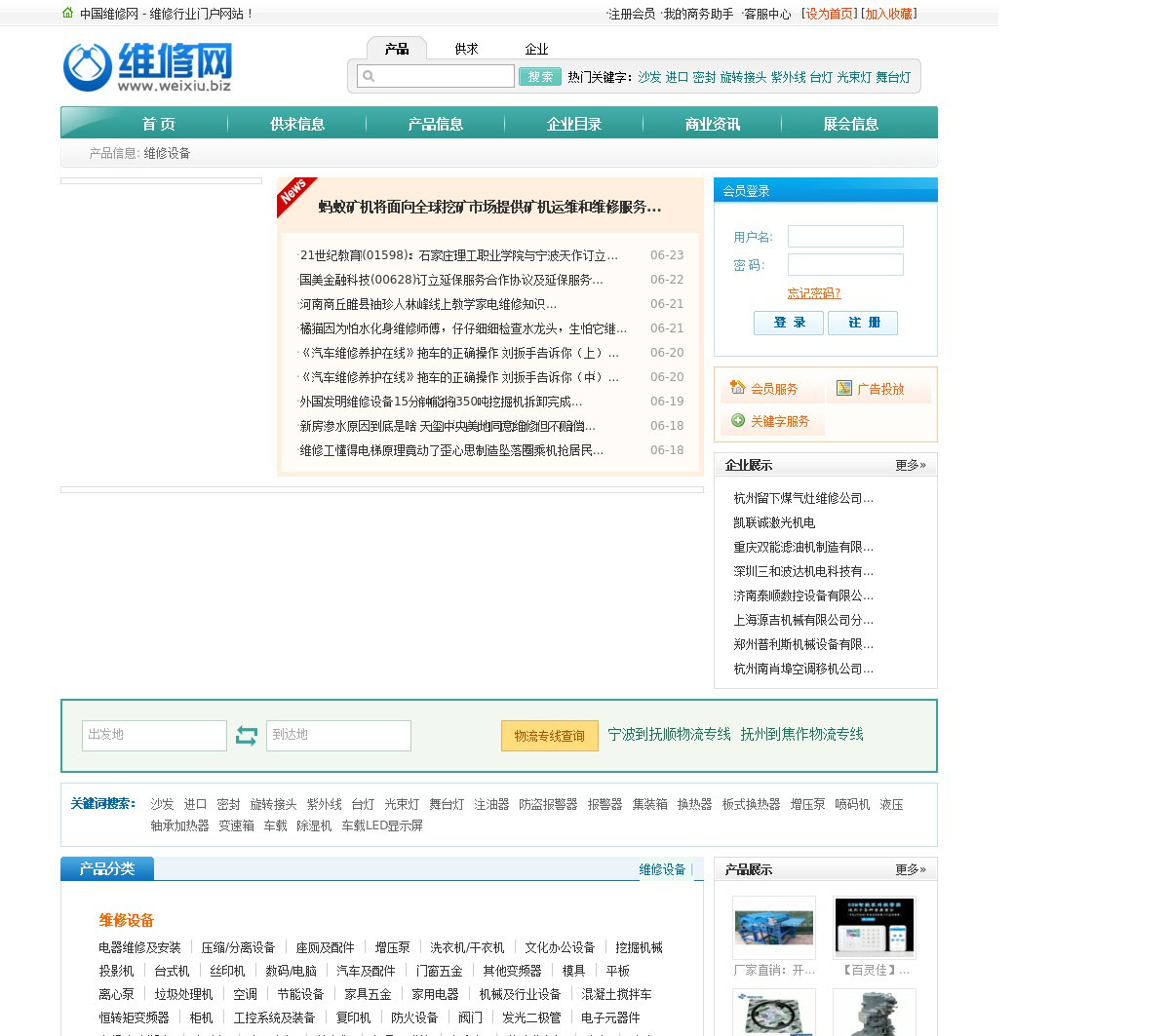
Task: Click the keyword service plus icon
Action: (738, 420)
